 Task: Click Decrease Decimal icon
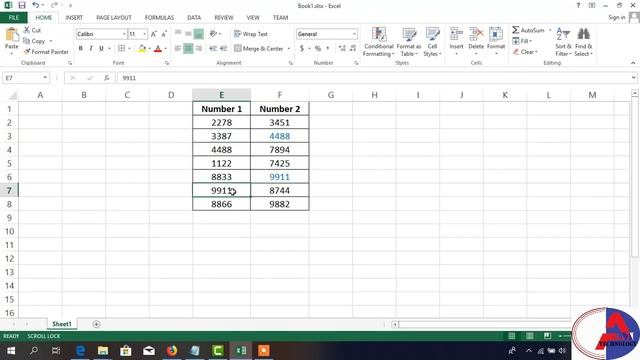(353, 48)
